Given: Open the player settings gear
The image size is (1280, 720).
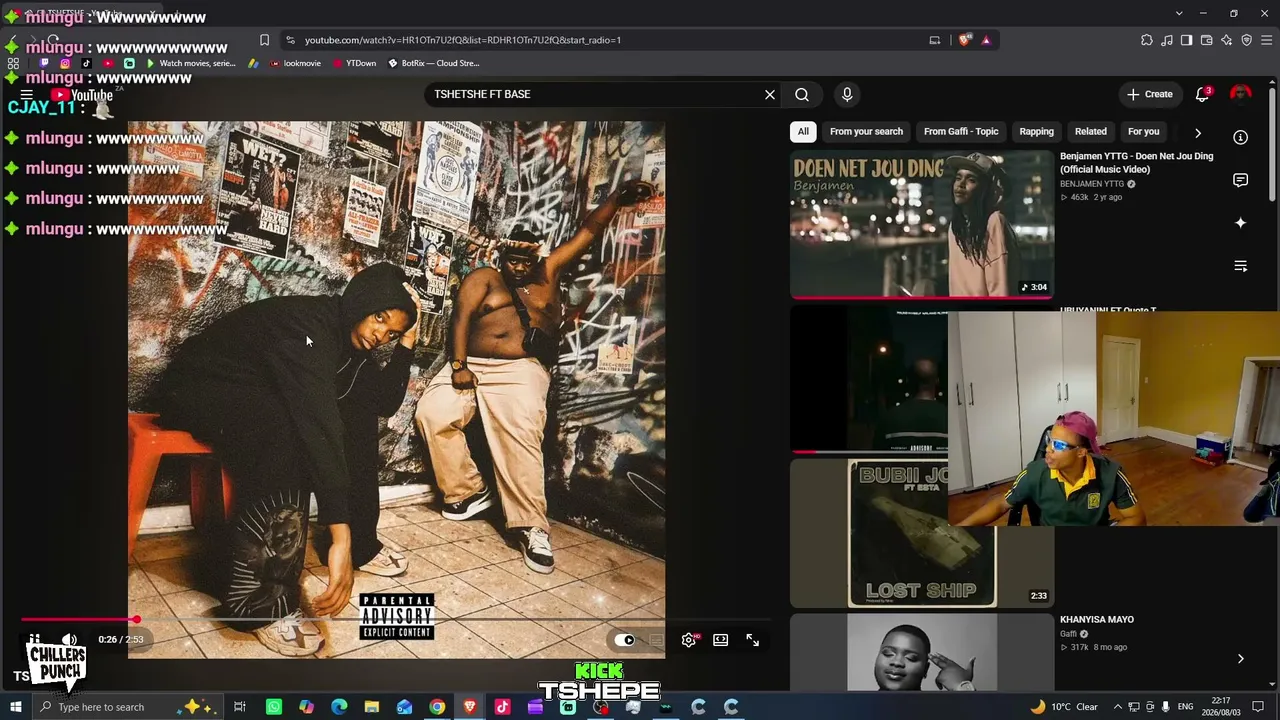Looking at the screenshot, I should [x=688, y=640].
